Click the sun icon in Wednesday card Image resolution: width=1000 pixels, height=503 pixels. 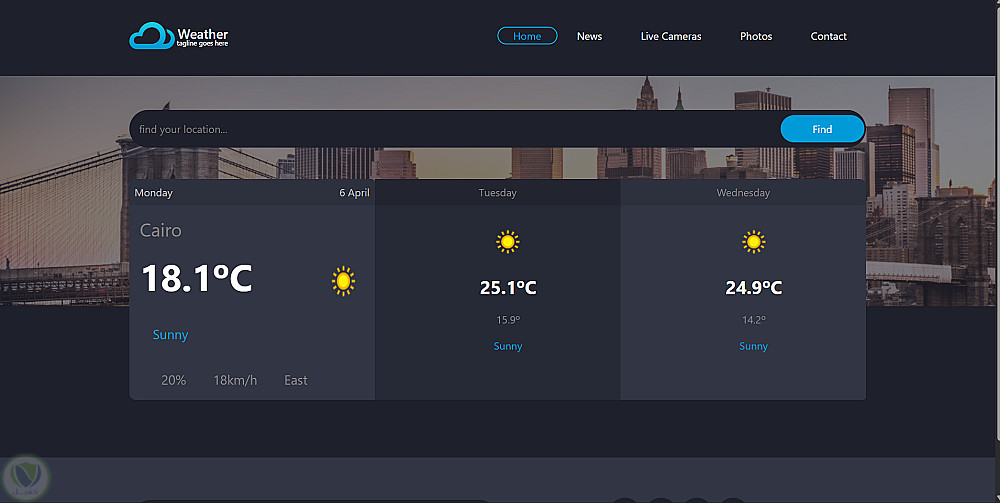(753, 242)
